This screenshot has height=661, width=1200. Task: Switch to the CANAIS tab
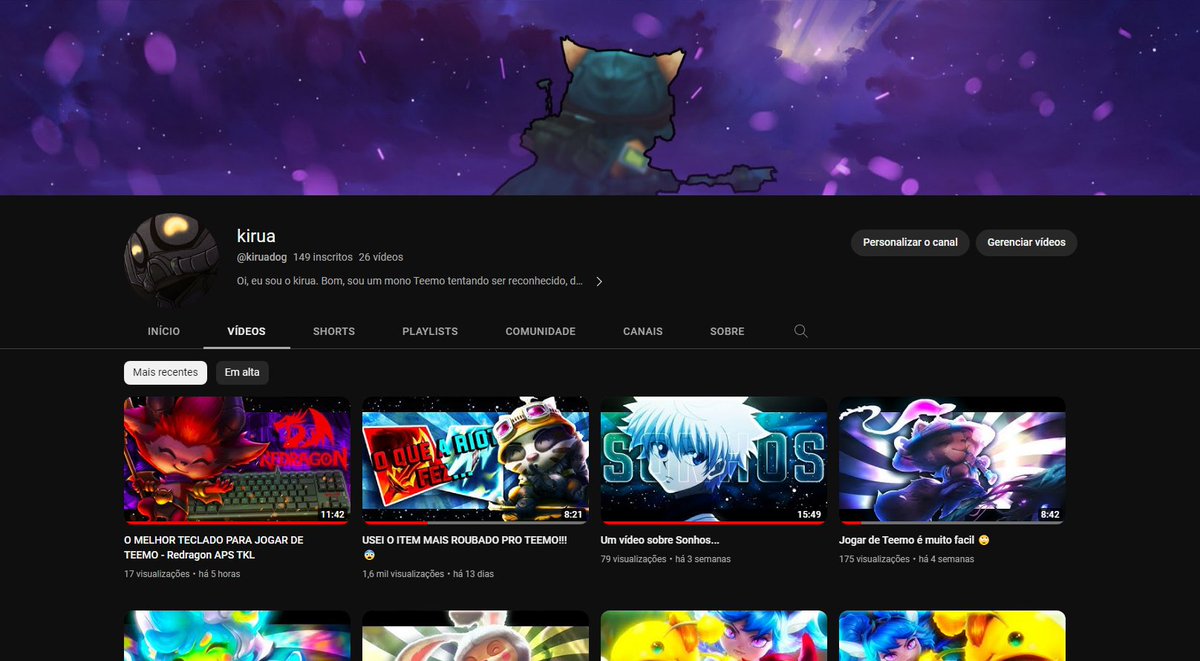pyautogui.click(x=643, y=331)
